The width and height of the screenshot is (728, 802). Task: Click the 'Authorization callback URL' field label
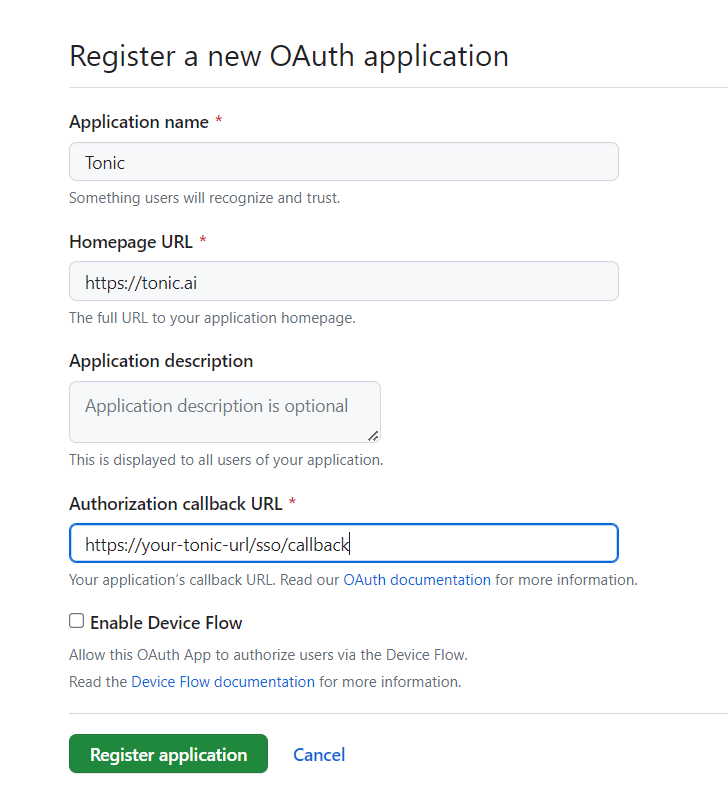tap(176, 503)
